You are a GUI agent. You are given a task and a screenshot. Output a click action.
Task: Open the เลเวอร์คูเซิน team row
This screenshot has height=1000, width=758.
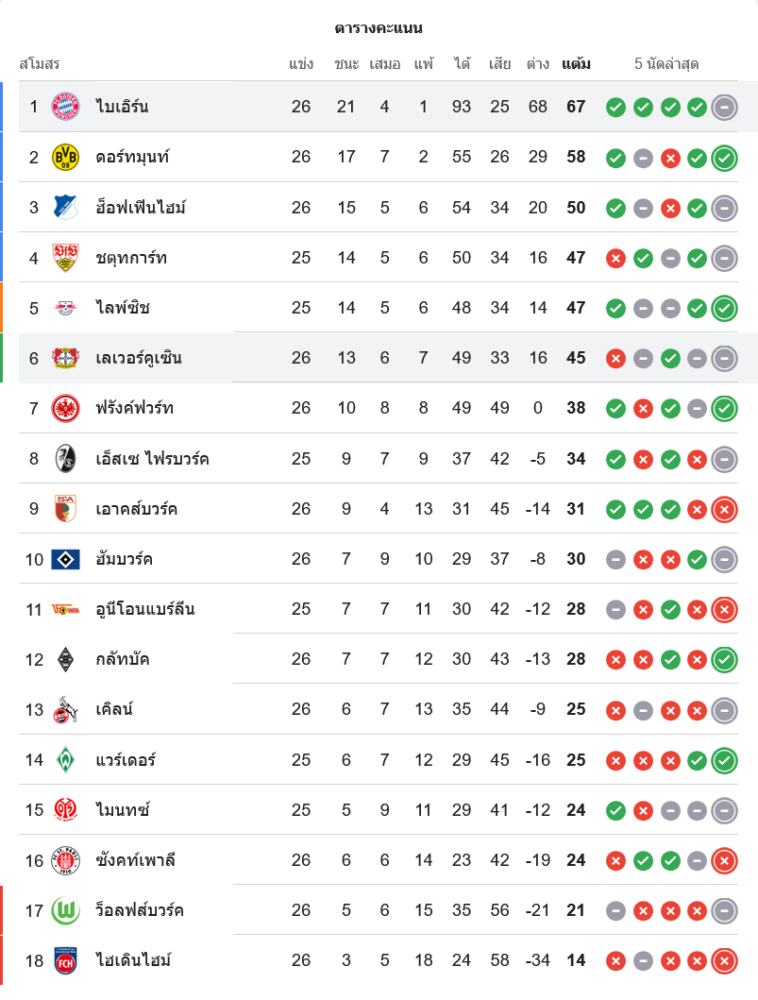(x=139, y=358)
